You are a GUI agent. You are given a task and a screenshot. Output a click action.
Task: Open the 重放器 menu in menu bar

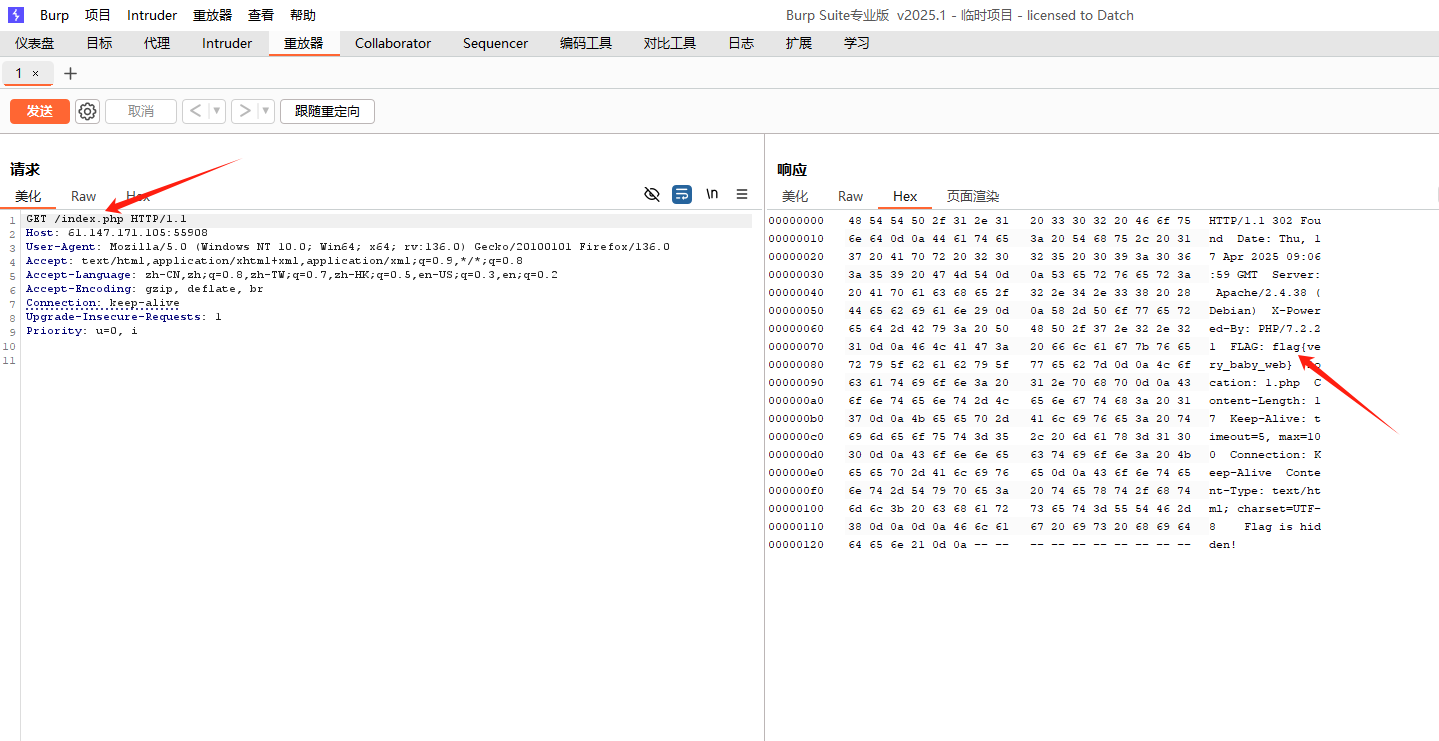point(212,15)
